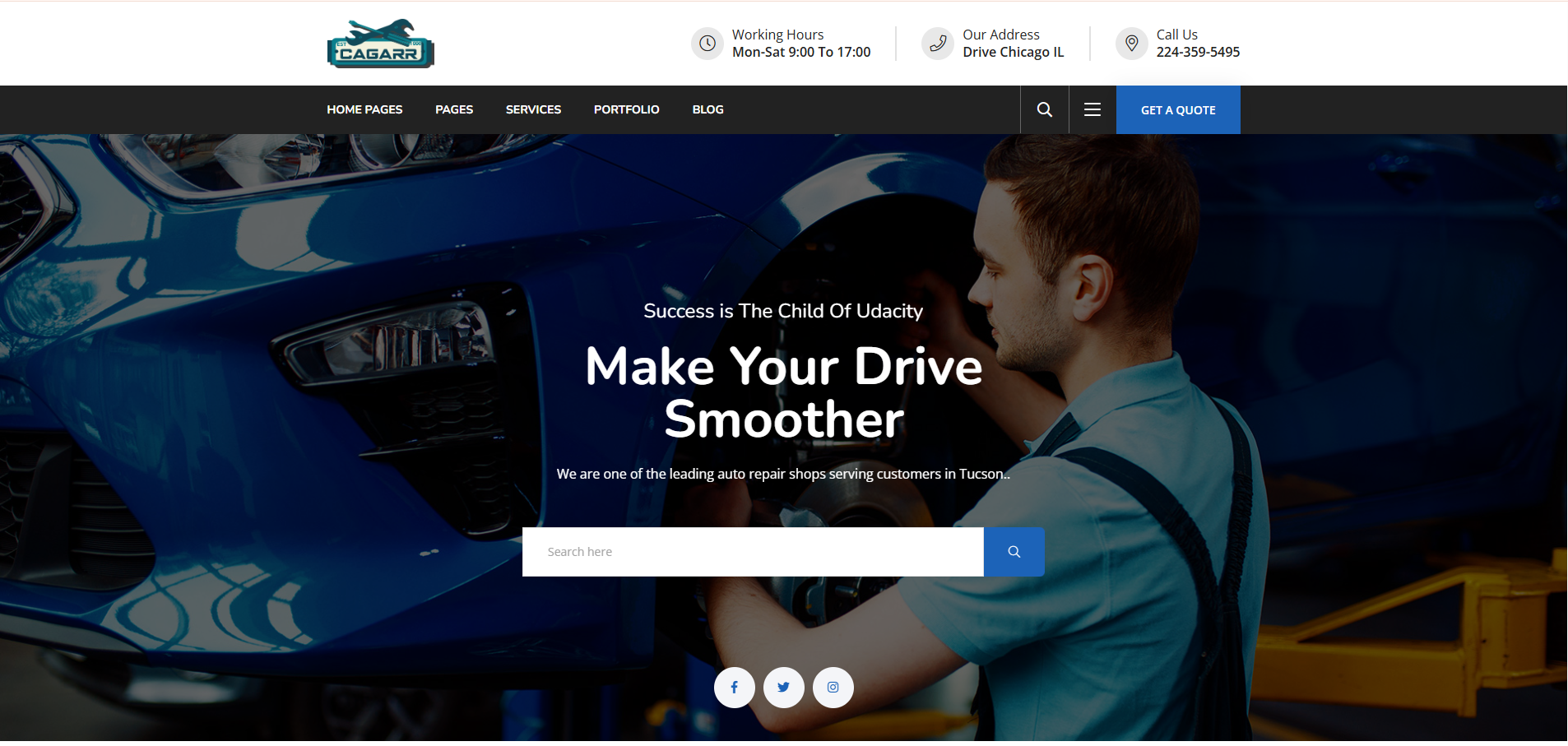Go to the Blog menu item

707,110
